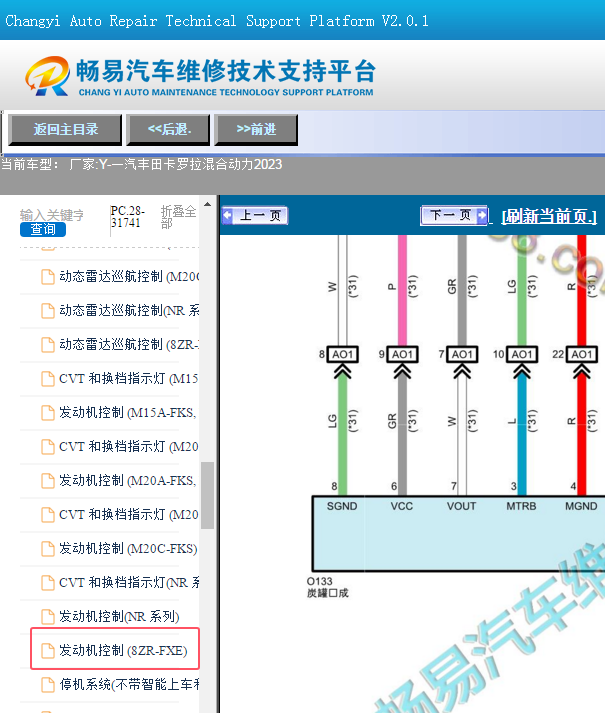Click SGND terminal label
Image resolution: width=605 pixels, height=713 pixels.
click(342, 506)
